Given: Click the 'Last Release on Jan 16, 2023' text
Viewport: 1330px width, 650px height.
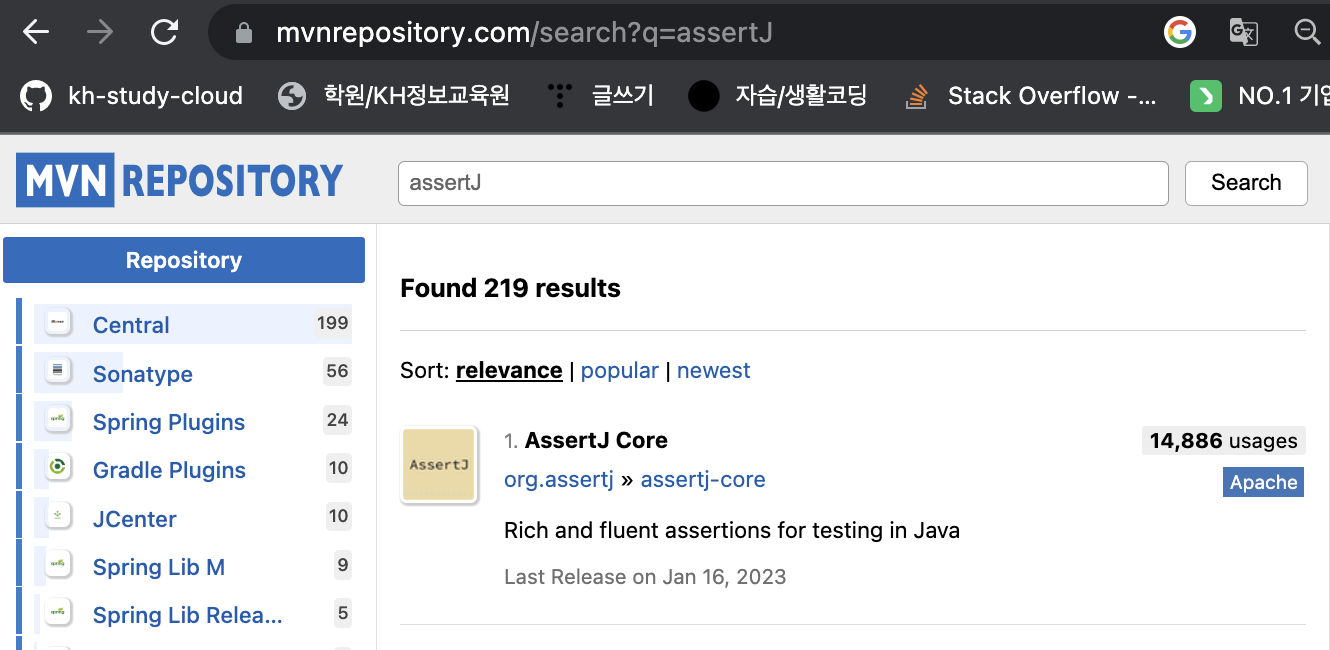Looking at the screenshot, I should tap(645, 577).
